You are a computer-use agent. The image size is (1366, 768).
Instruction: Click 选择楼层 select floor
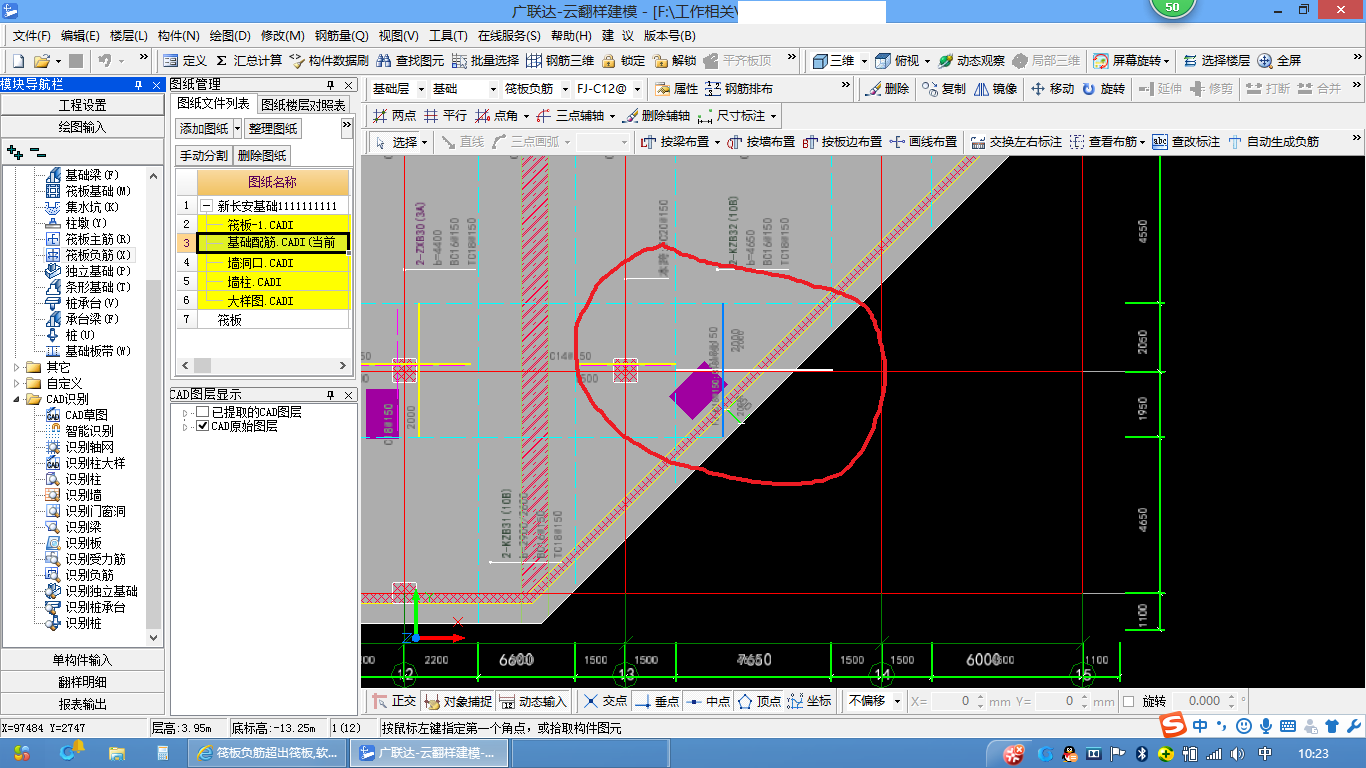(x=1216, y=61)
